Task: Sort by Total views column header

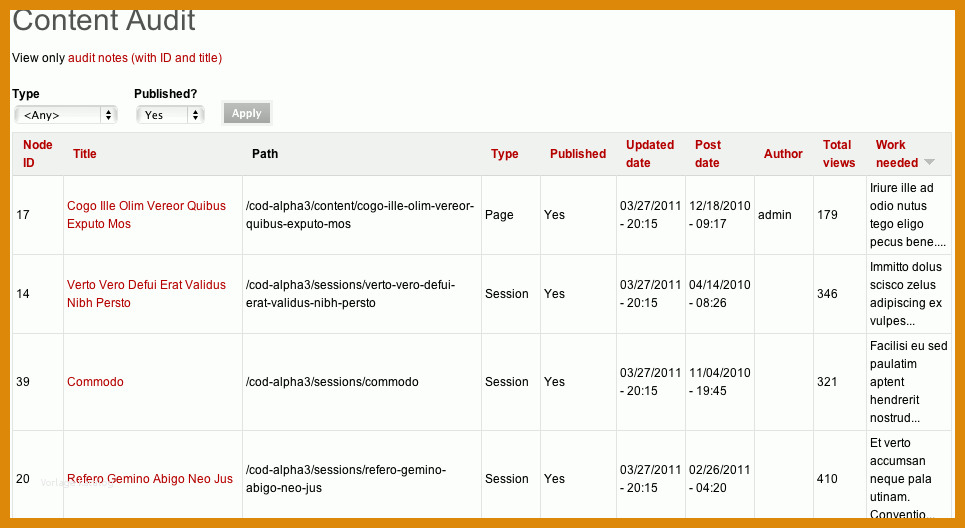Action: (839, 154)
